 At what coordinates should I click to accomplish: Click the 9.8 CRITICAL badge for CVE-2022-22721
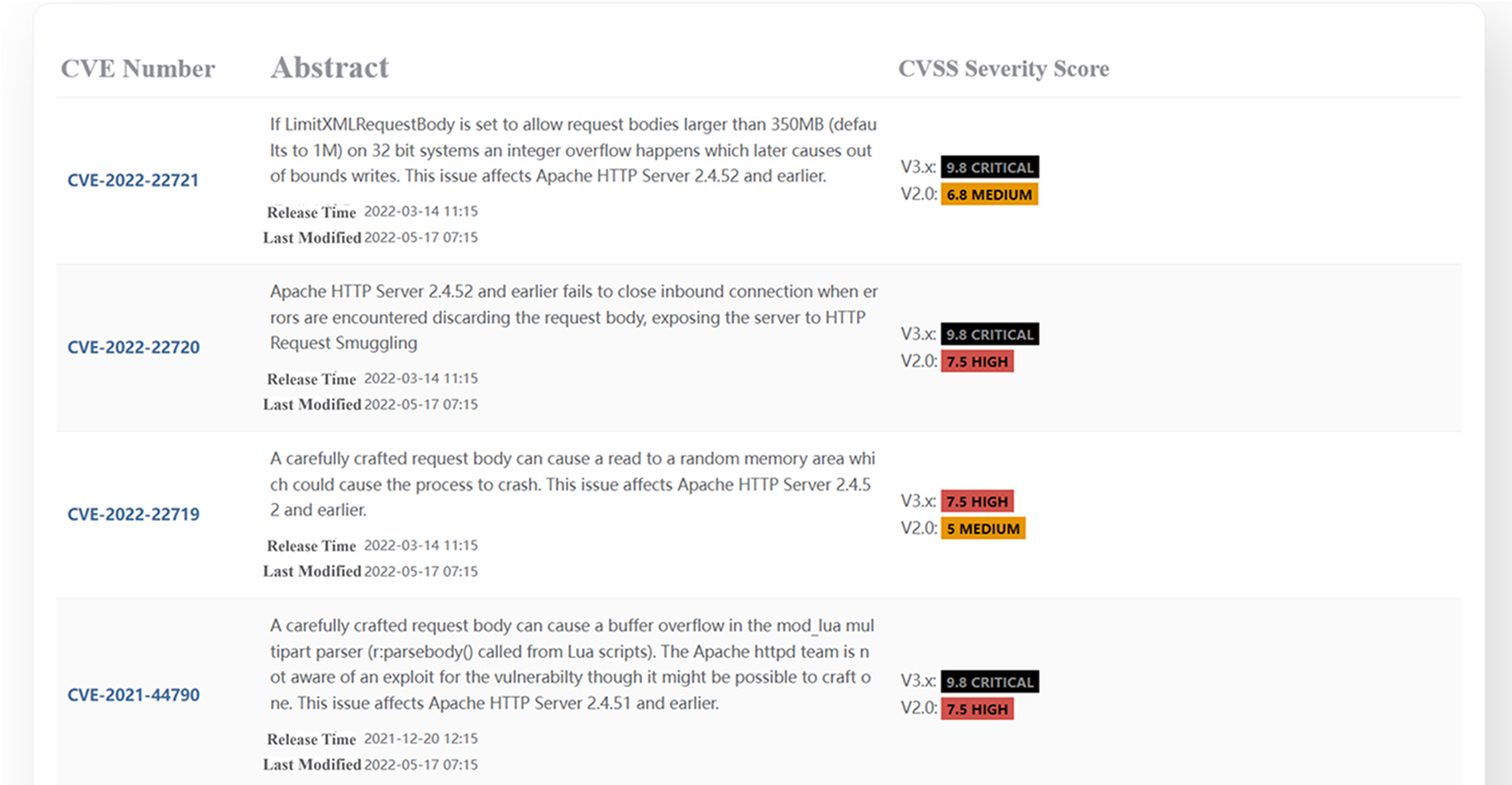tap(989, 167)
